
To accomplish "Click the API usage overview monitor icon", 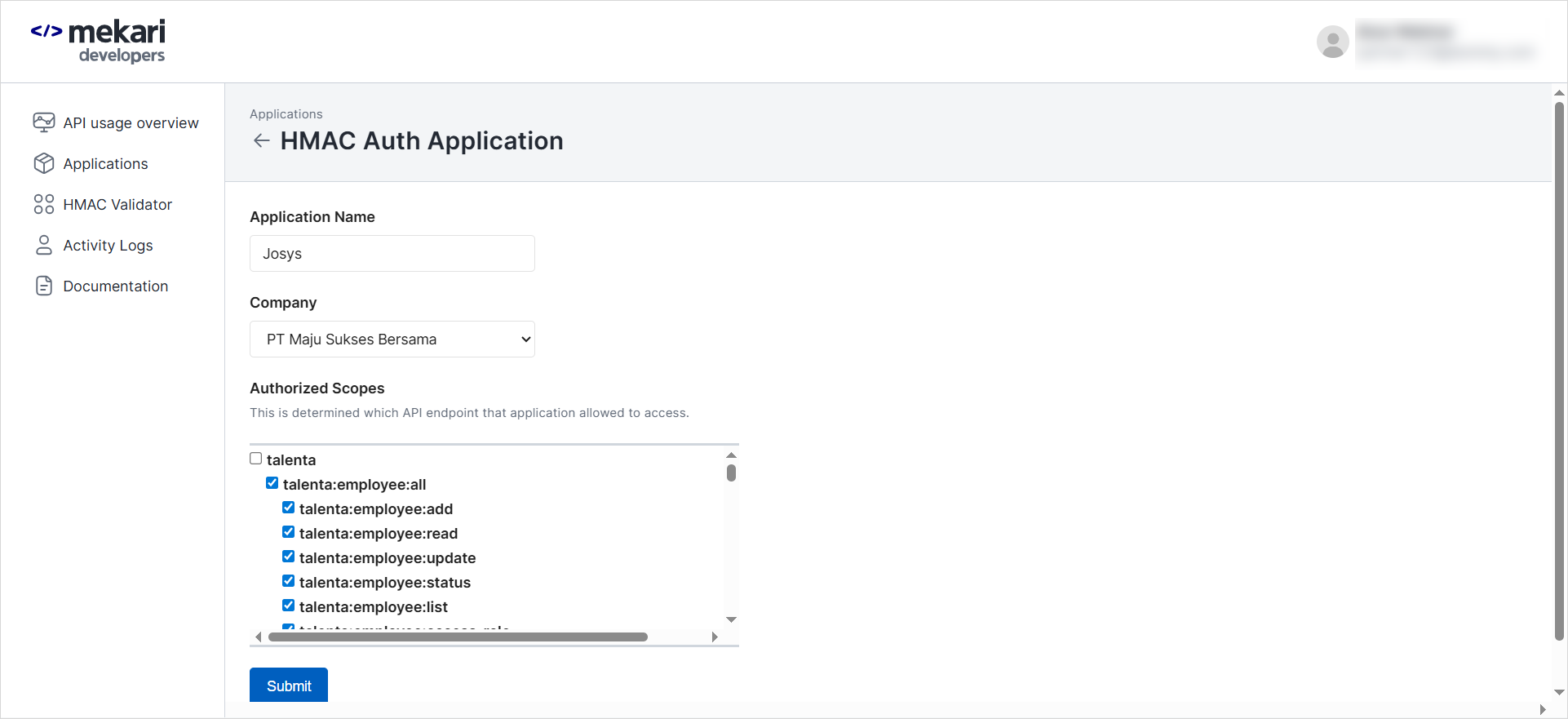I will coord(44,122).
